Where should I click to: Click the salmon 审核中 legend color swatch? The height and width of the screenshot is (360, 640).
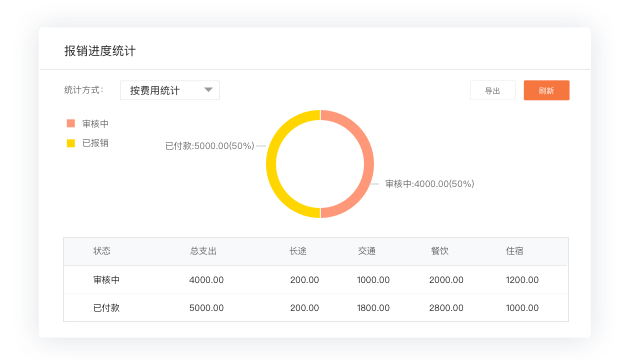click(71, 123)
